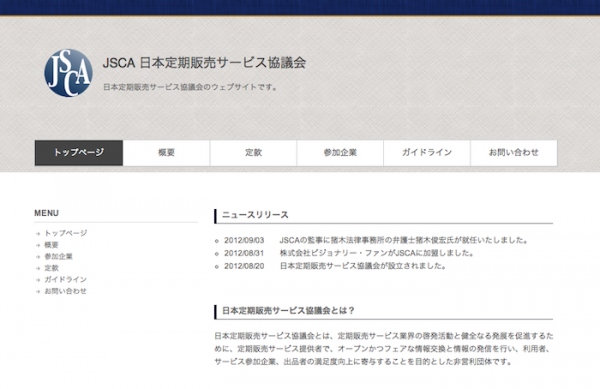Click トップページ in the sidebar MENU
The height and width of the screenshot is (389, 600).
[x=66, y=233]
